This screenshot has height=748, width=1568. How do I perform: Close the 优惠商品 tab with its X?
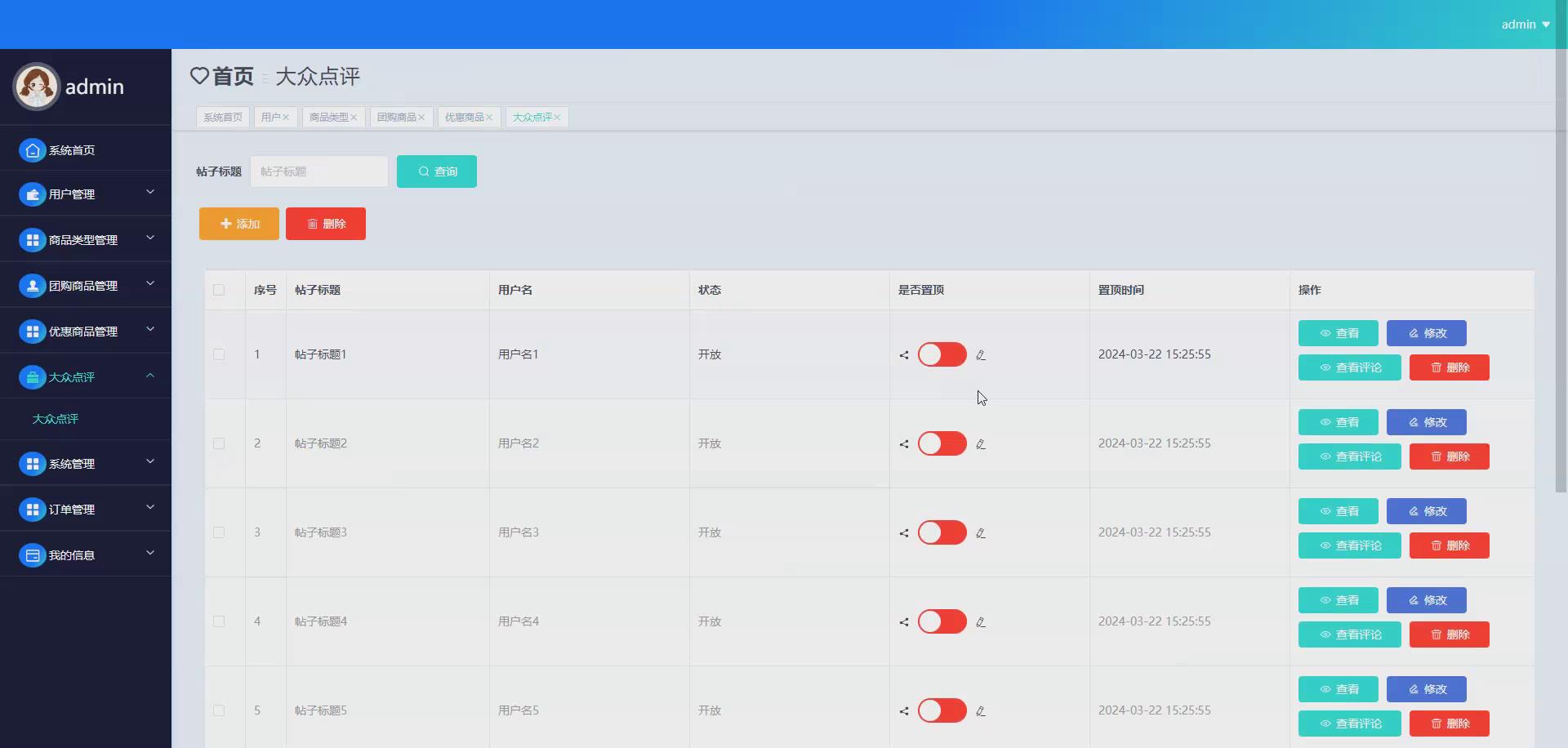(489, 118)
